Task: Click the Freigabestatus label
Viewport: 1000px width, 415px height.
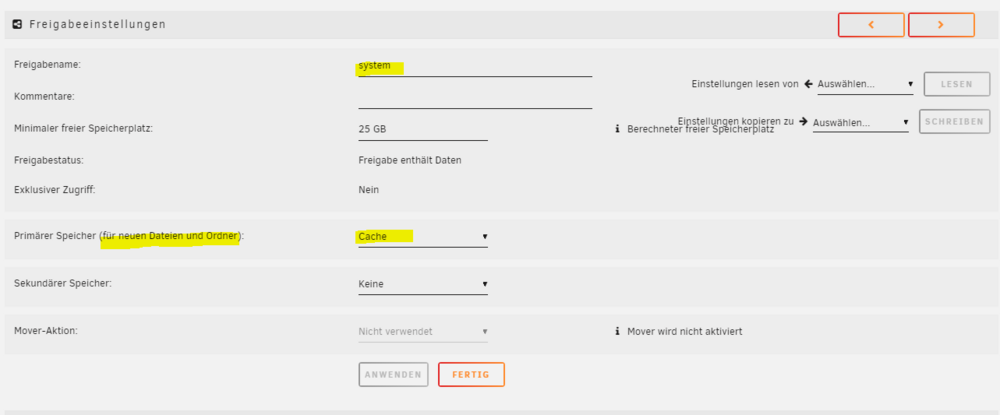Action: [x=49, y=159]
